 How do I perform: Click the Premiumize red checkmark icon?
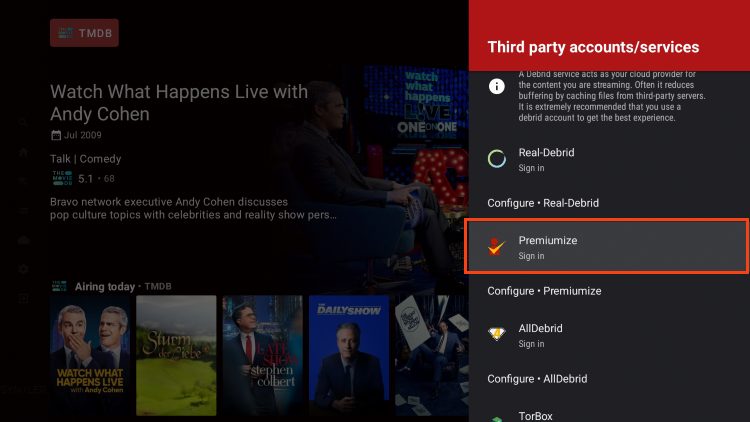(496, 247)
